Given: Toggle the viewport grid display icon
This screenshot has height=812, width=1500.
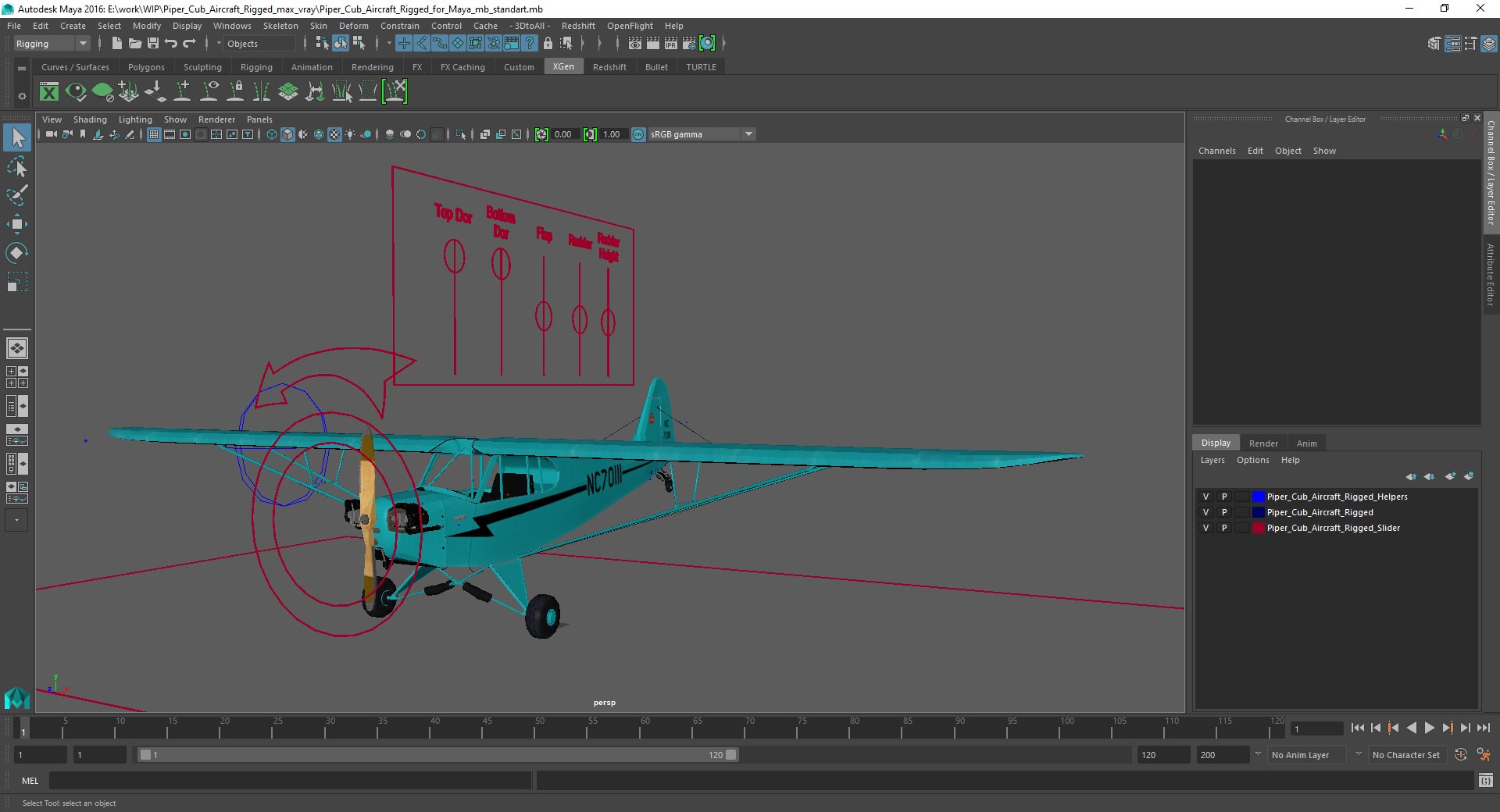Looking at the screenshot, I should (x=154, y=134).
